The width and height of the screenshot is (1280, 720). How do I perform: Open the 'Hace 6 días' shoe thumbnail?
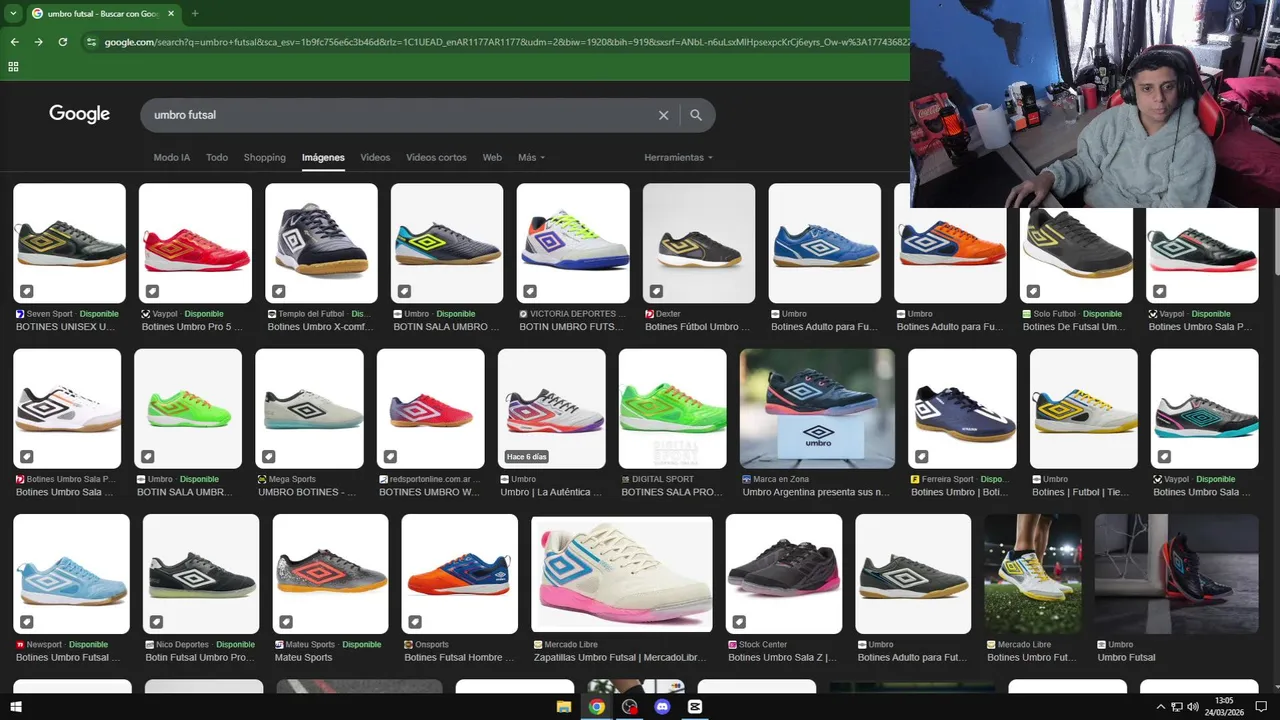(x=552, y=409)
